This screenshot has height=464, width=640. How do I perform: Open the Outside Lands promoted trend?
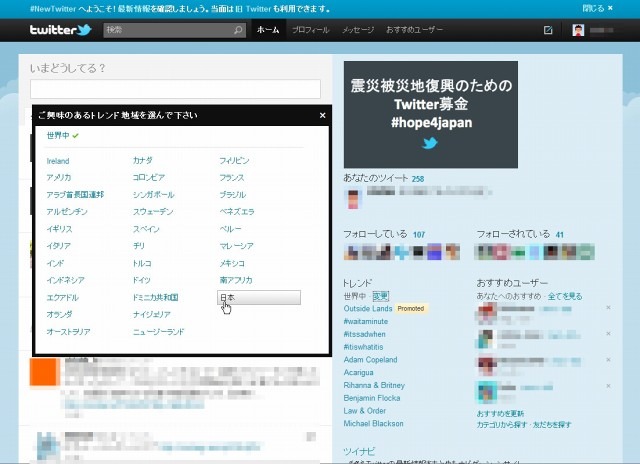click(368, 309)
